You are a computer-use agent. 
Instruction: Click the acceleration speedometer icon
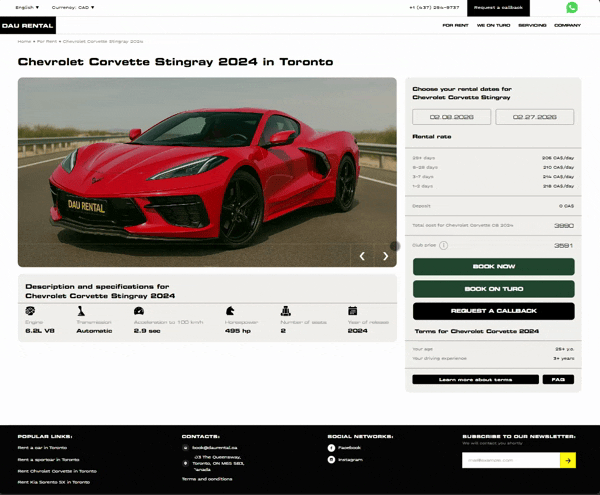pos(139,311)
